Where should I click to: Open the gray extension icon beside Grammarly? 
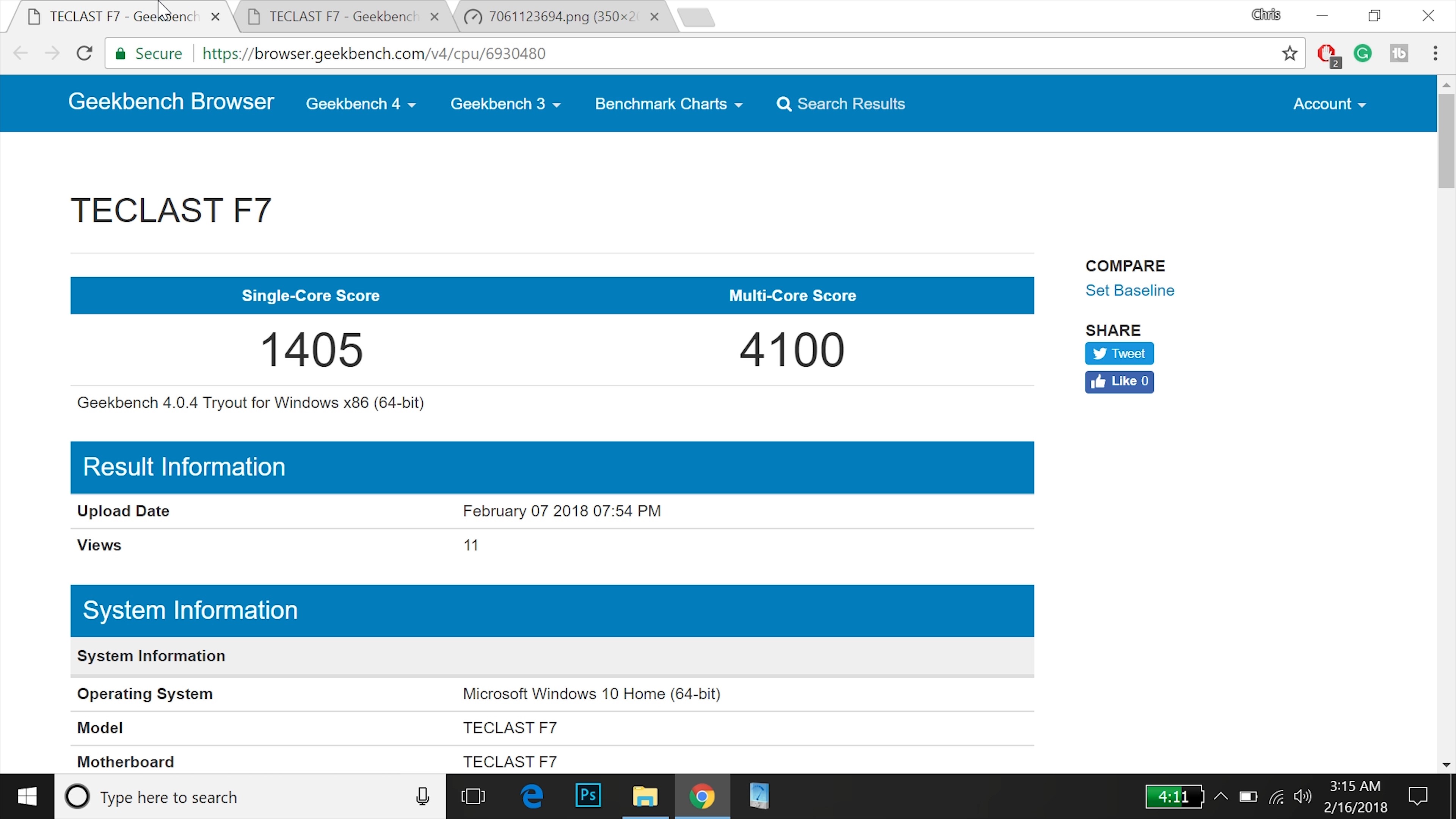coord(1399,53)
